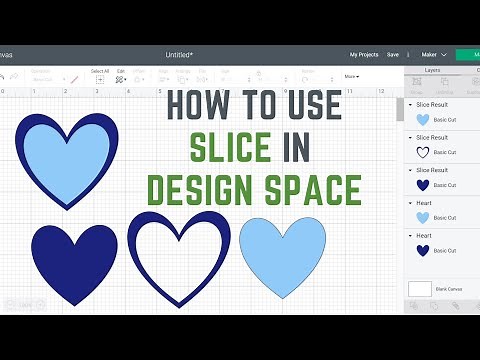Click the Weld icon at panel bottom
Image resolution: width=480 pixels, height=360 pixels.
coord(434,305)
